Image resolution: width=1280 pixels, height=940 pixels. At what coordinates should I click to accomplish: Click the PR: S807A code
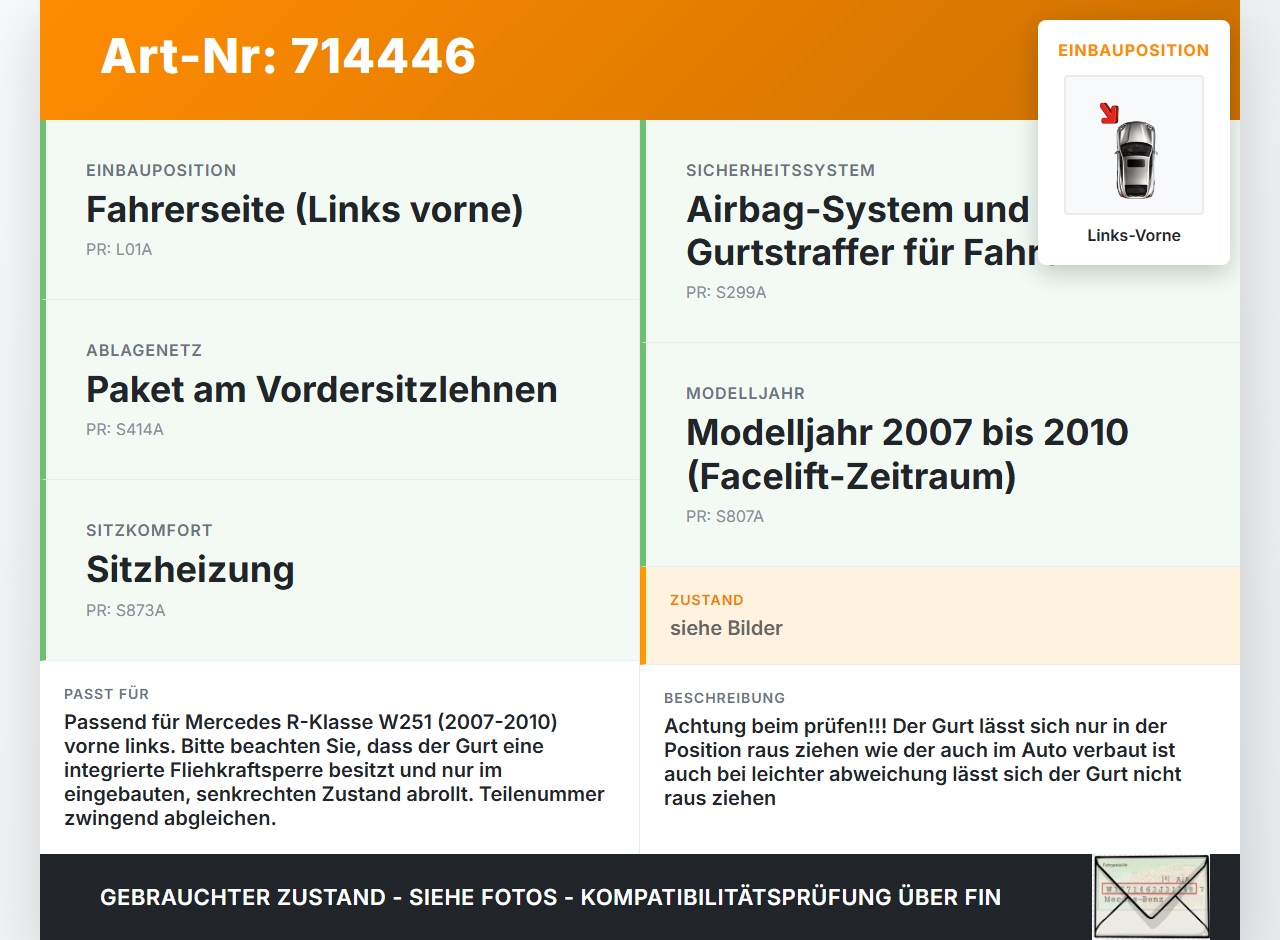point(725,517)
